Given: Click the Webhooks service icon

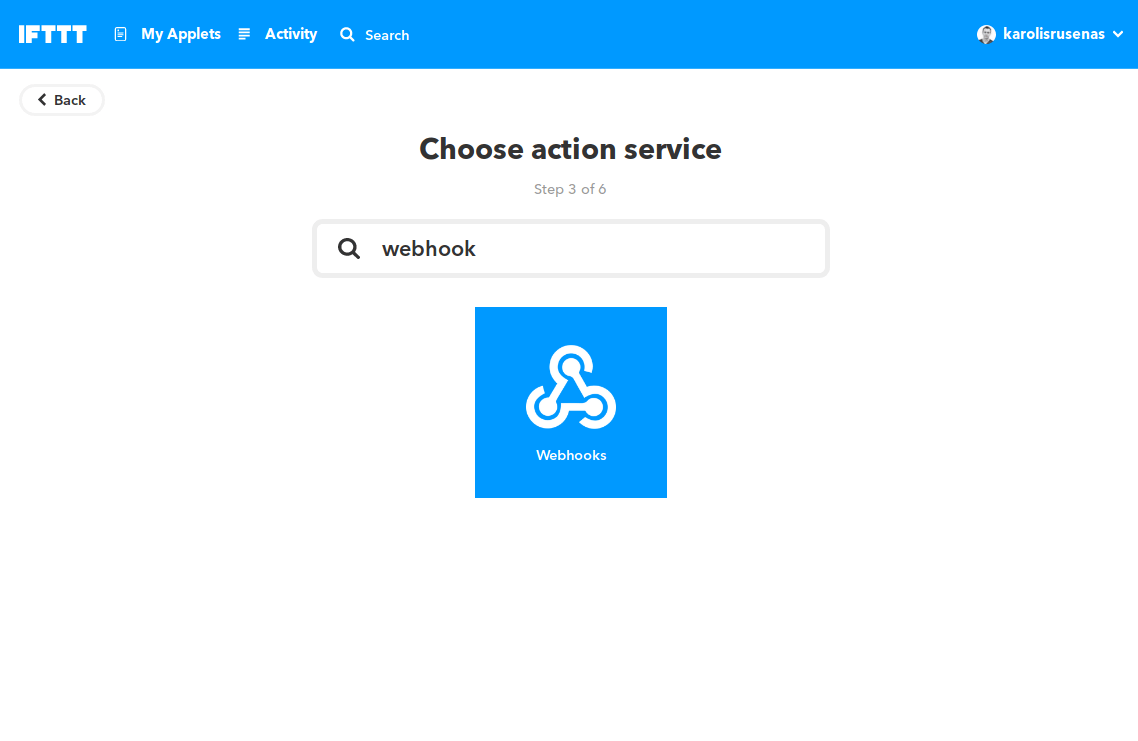Looking at the screenshot, I should point(571,385).
